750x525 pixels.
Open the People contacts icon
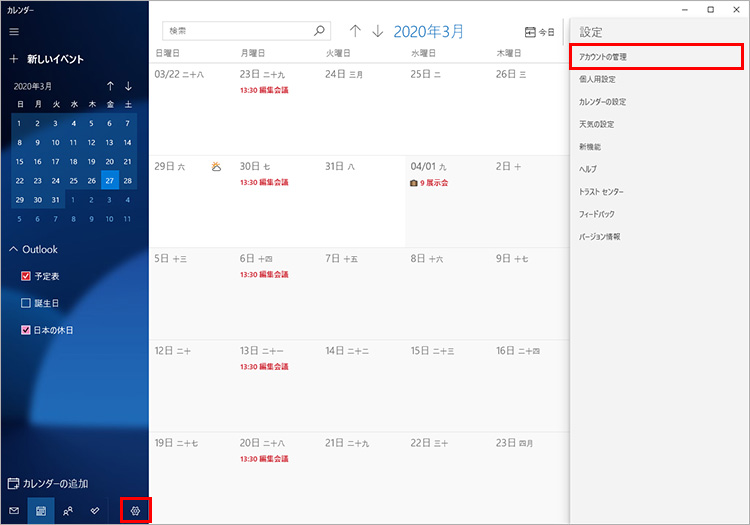(68, 510)
